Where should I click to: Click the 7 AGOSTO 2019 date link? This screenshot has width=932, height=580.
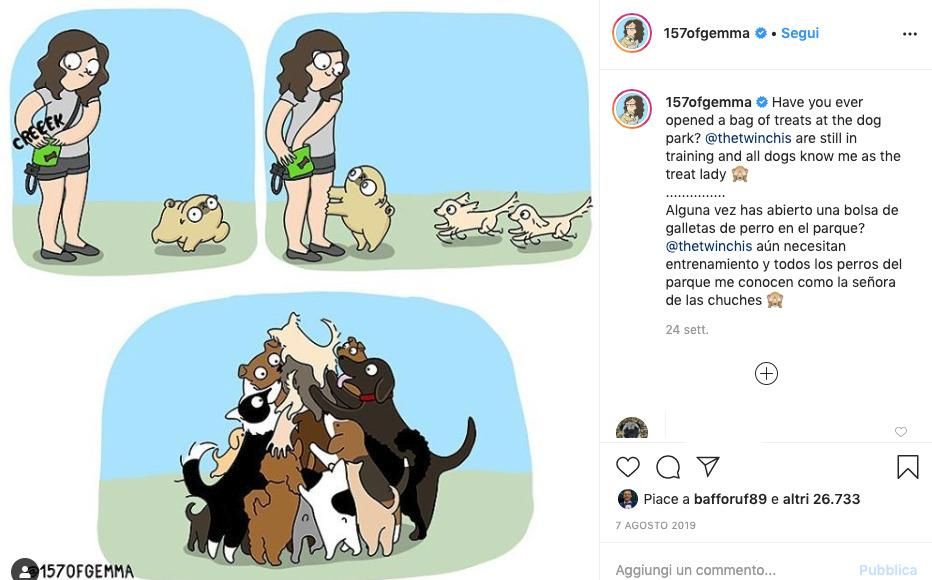pyautogui.click(x=655, y=525)
